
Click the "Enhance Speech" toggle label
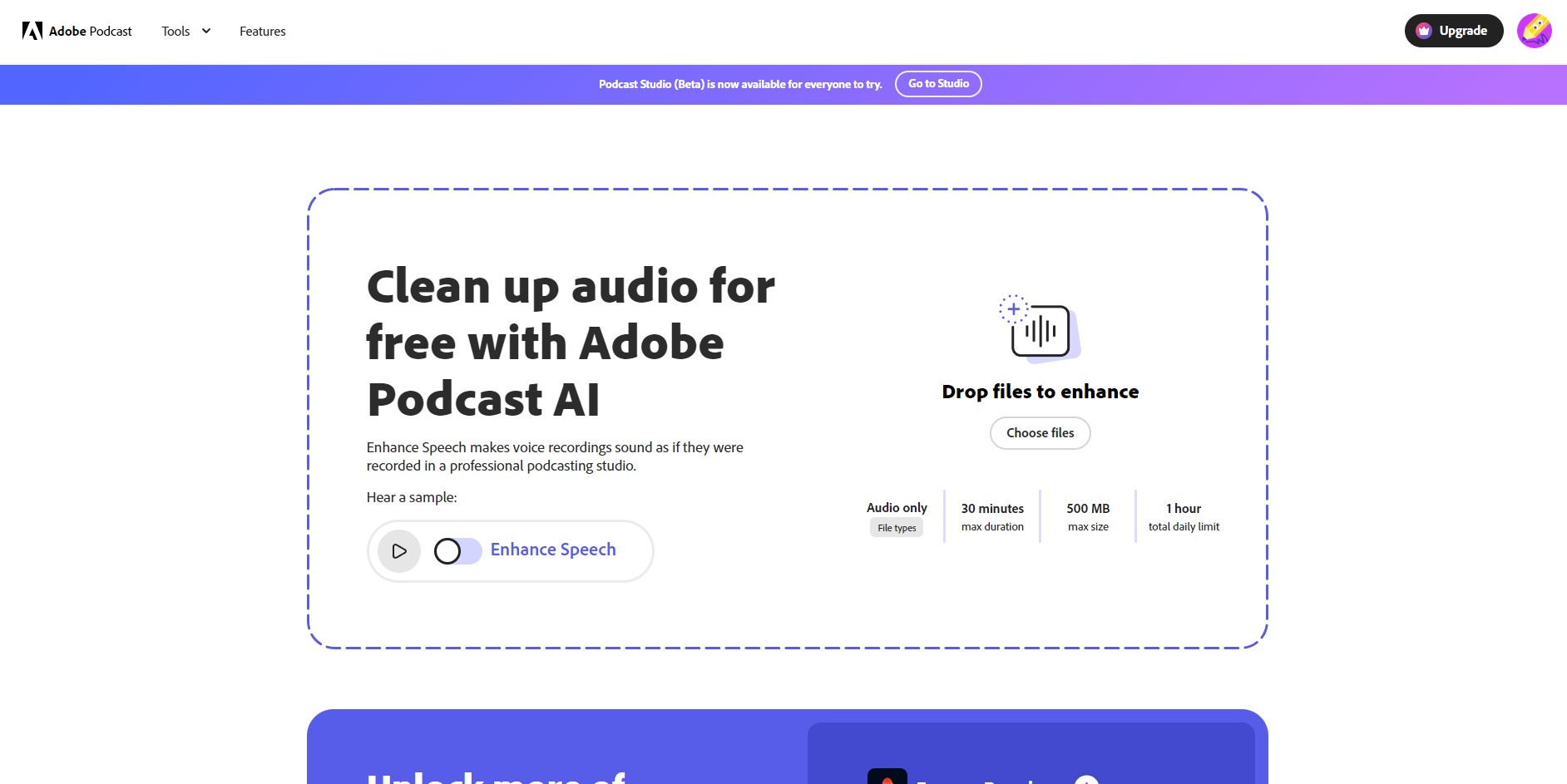coord(553,550)
